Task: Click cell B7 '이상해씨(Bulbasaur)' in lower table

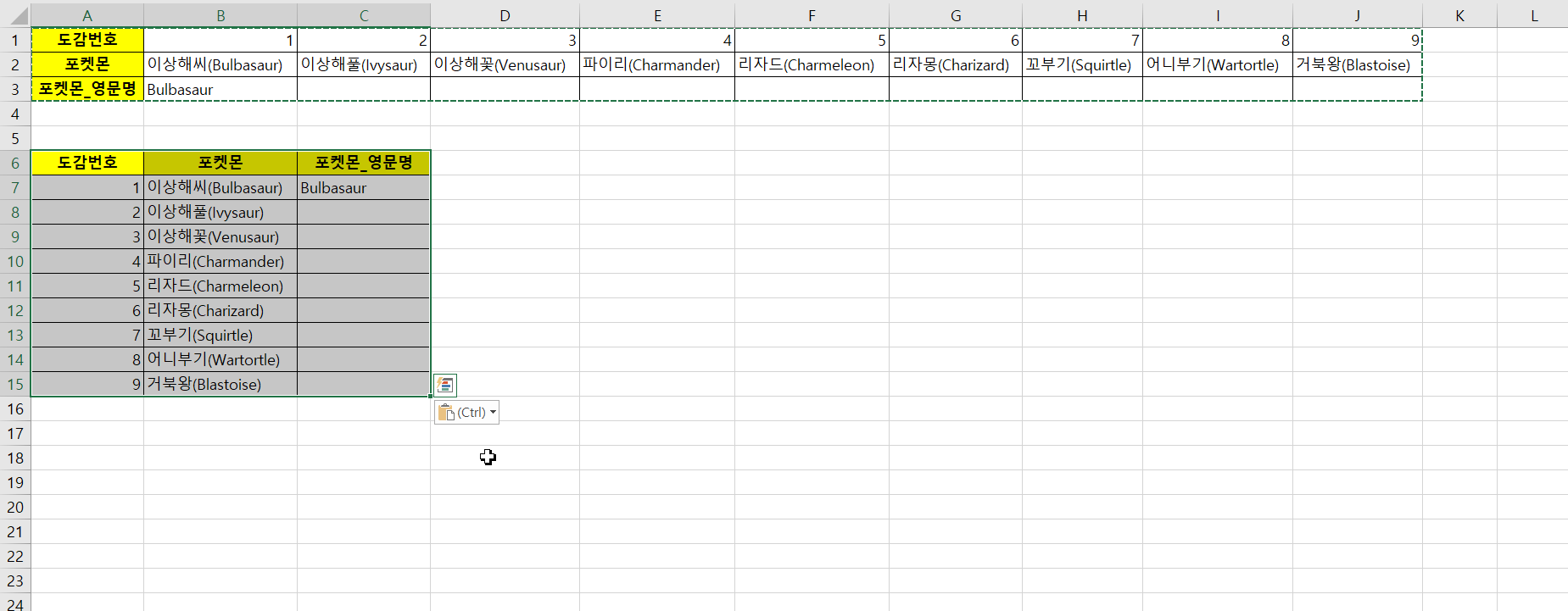Action: coord(220,187)
